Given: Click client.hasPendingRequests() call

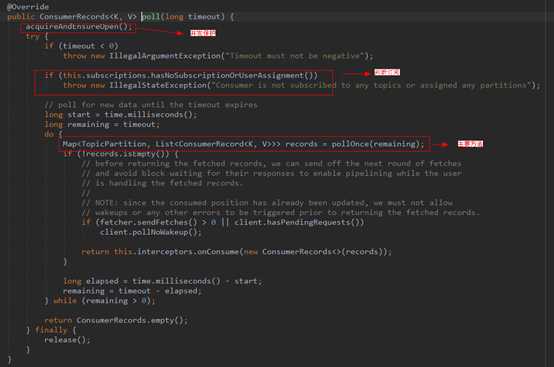Looking at the screenshot, I should click(297, 222).
